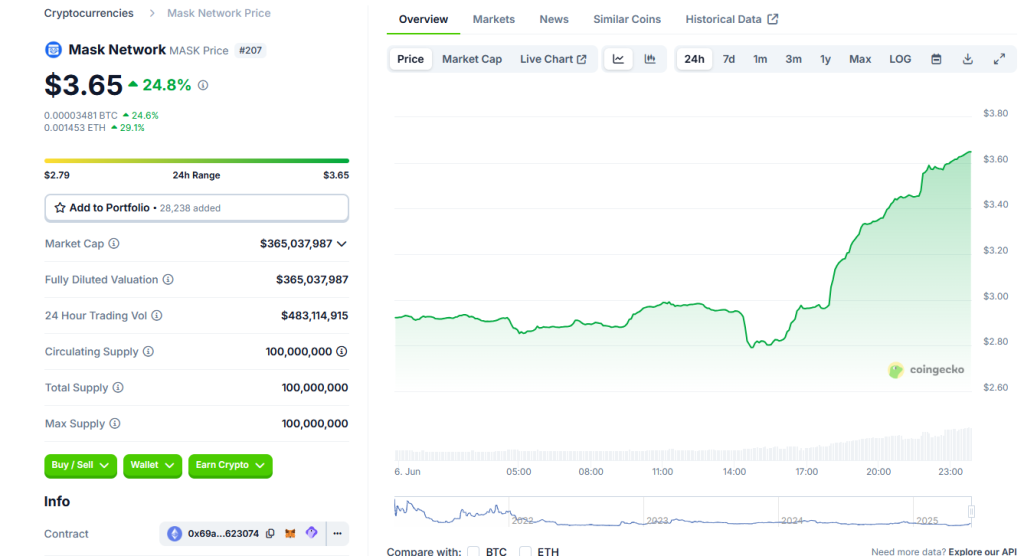Click the Mask Network logo icon
Viewport: 1024px width, 556px height.
click(x=53, y=50)
